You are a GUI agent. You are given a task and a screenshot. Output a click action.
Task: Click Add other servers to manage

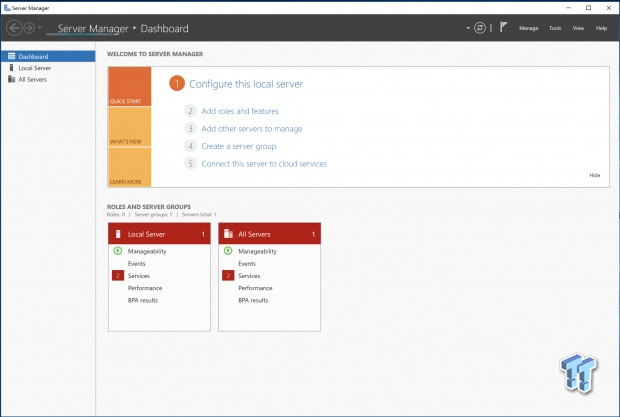[x=251, y=129]
